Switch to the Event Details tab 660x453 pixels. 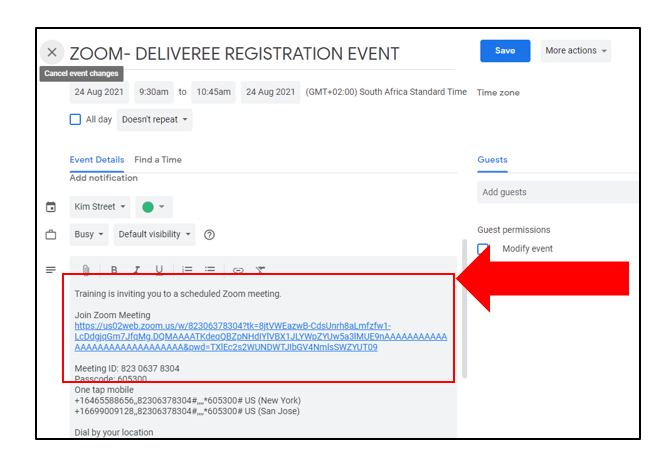coord(97,160)
